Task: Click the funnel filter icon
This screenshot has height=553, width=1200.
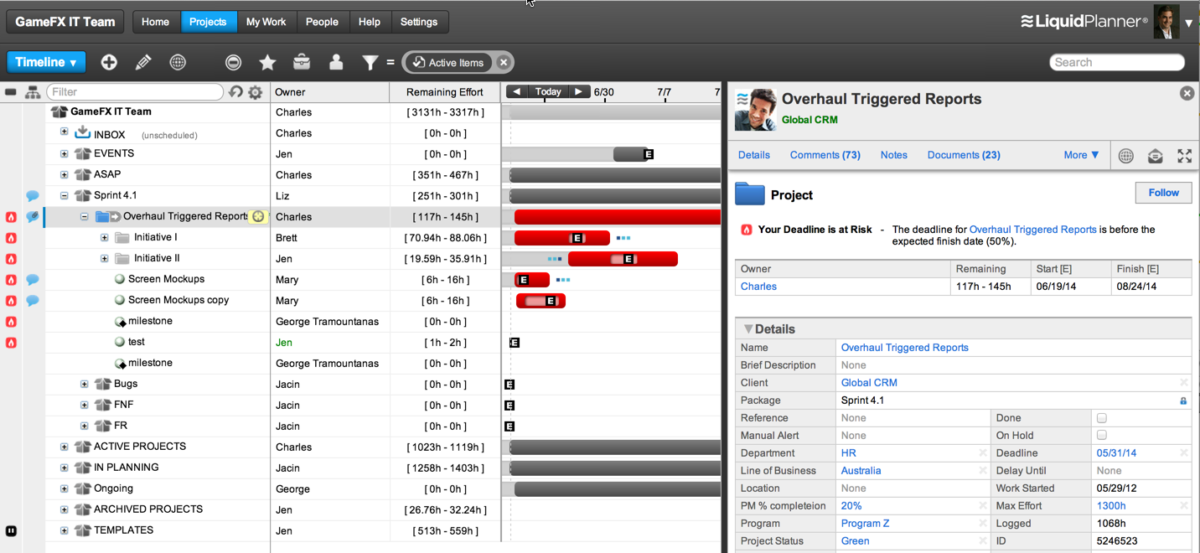Action: [370, 63]
